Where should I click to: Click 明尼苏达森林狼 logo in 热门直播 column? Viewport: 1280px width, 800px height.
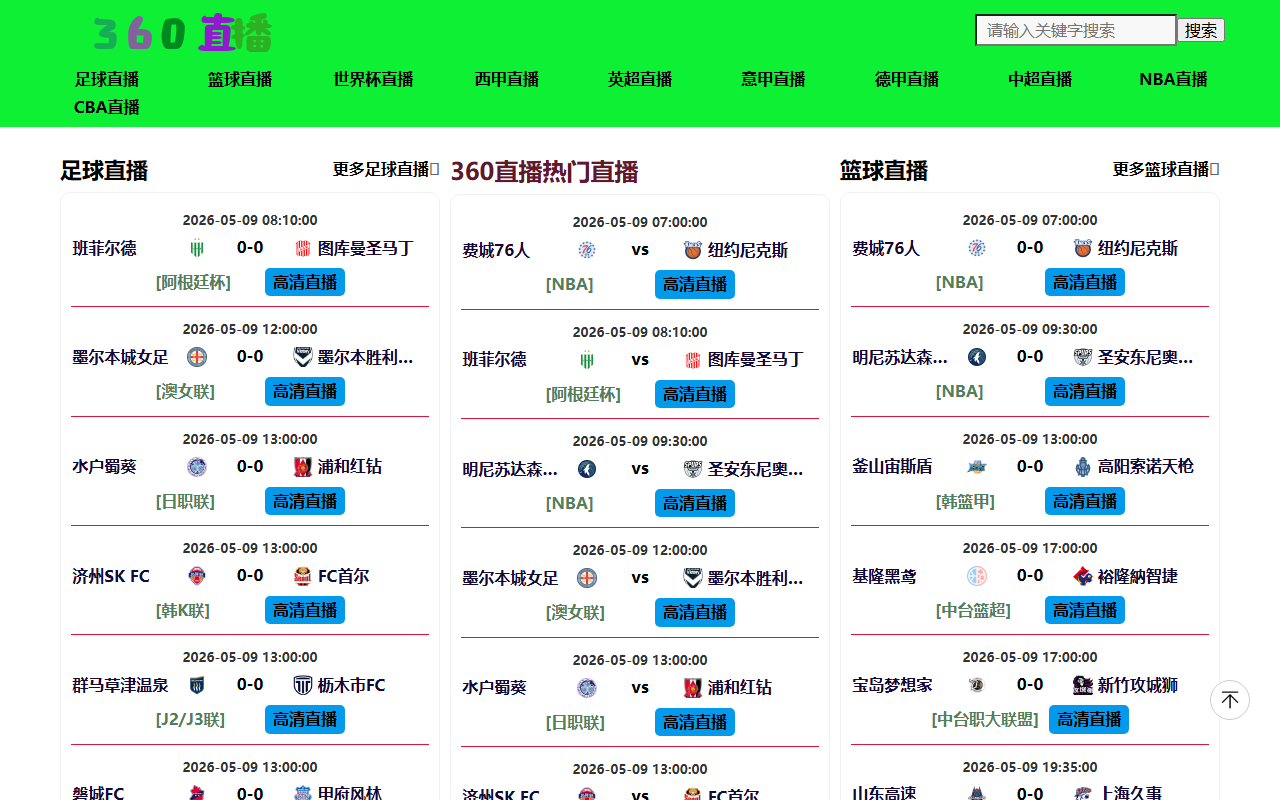(587, 469)
